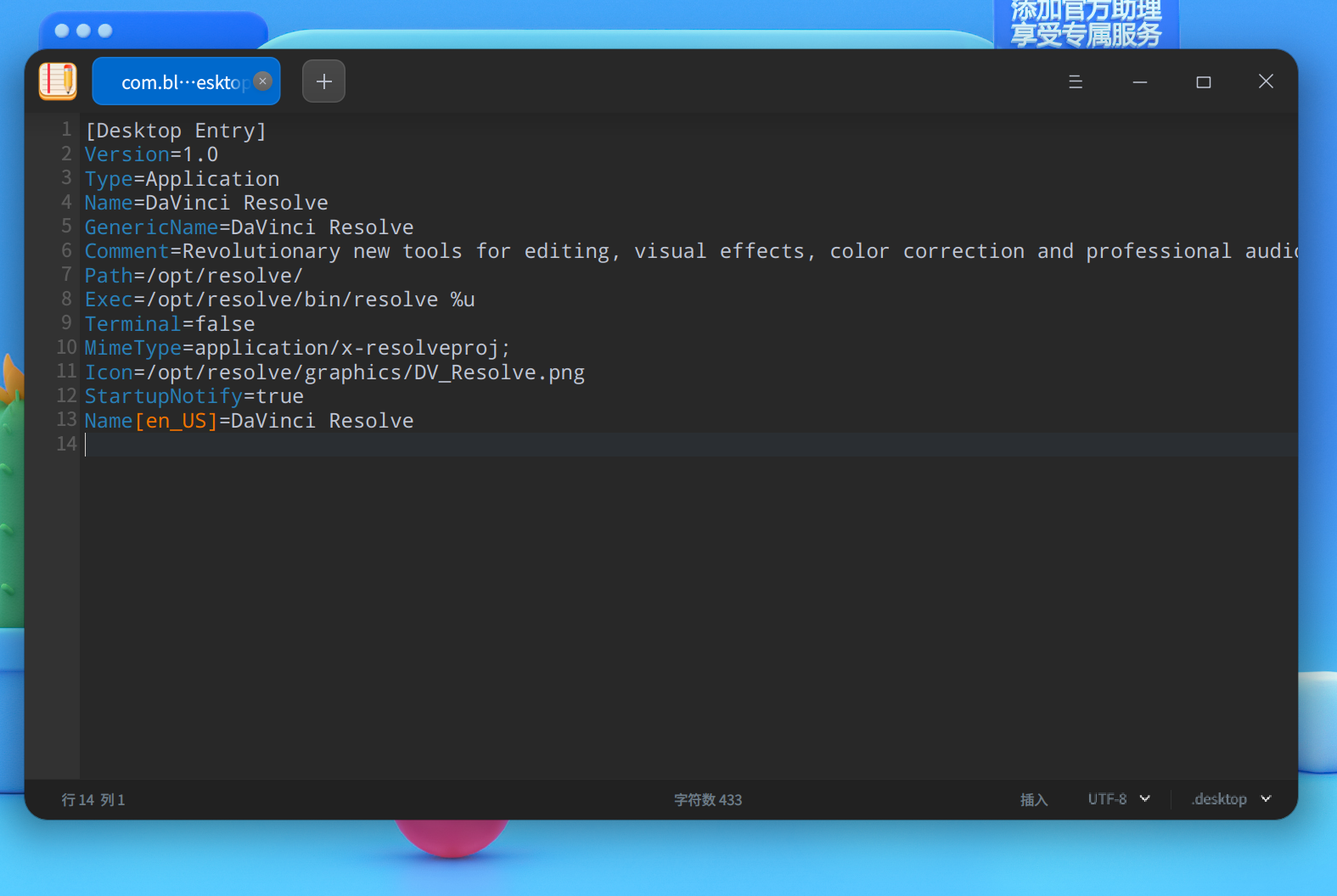Click the "[Desktop Entry]" header text
This screenshot has width=1337, height=896.
[x=176, y=131]
